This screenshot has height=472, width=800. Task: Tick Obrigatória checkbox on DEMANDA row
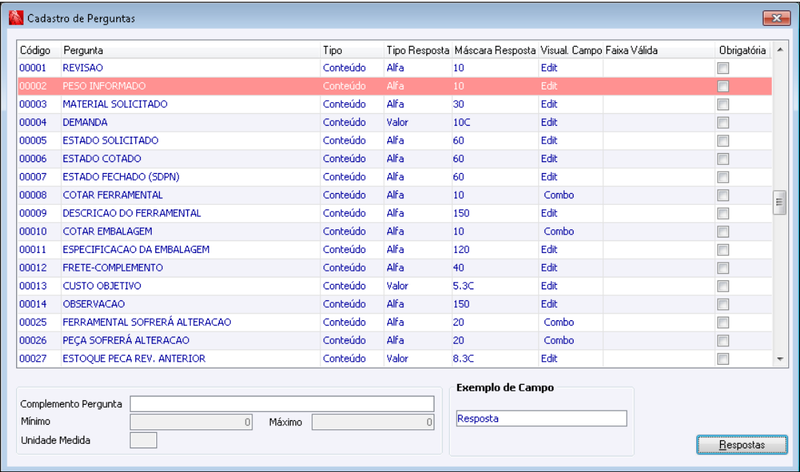click(x=722, y=122)
